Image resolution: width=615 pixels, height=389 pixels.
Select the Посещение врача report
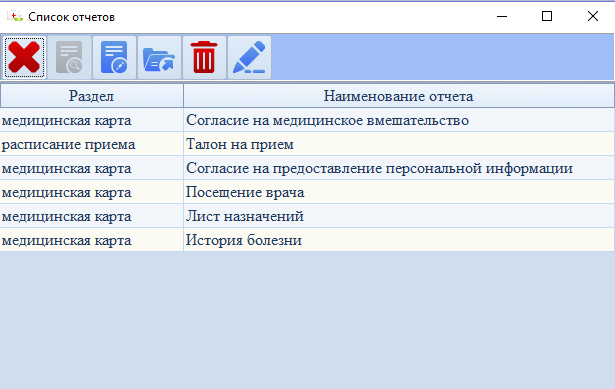click(x=398, y=192)
